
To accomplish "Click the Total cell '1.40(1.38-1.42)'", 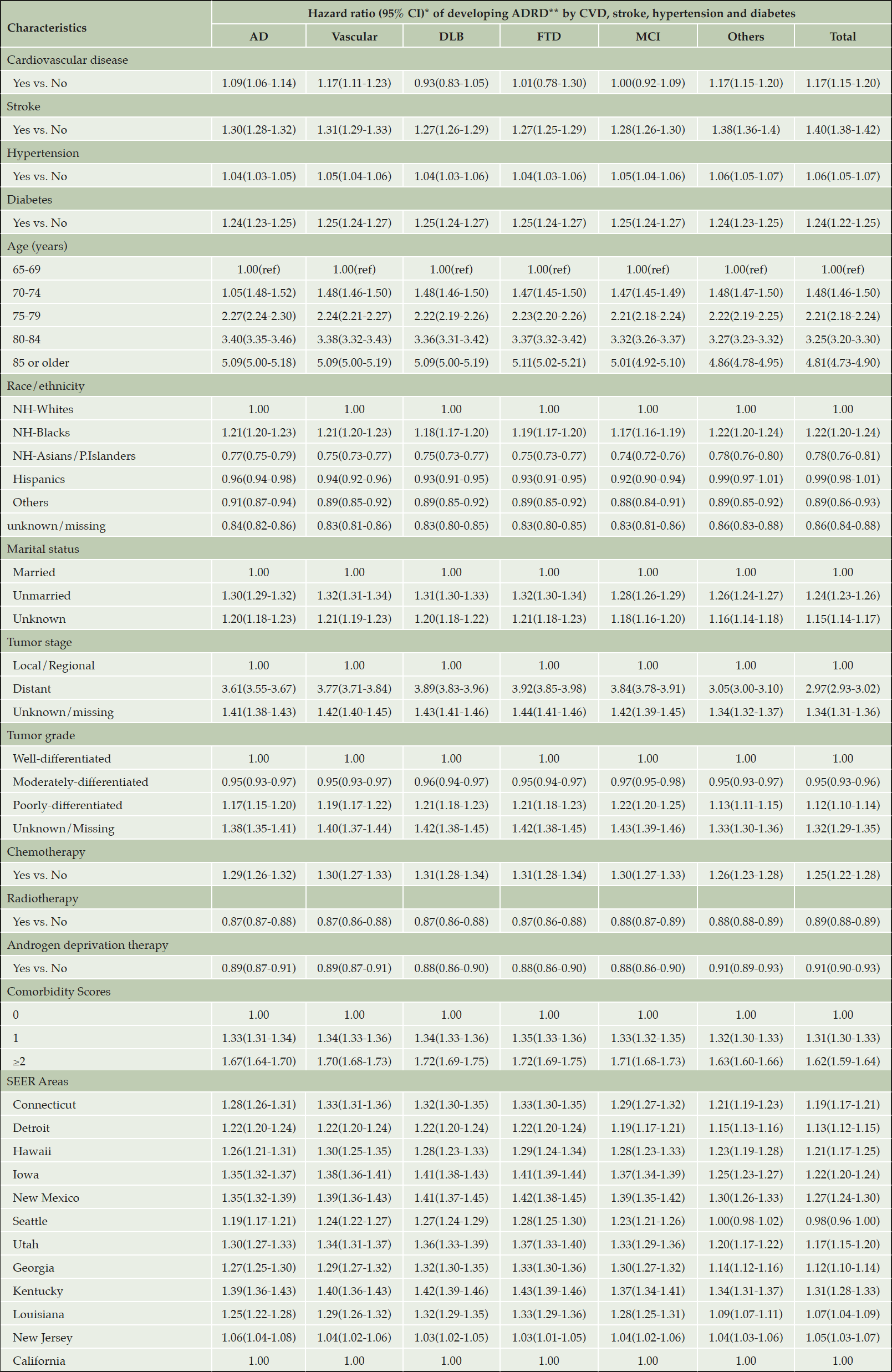I will [x=843, y=130].
